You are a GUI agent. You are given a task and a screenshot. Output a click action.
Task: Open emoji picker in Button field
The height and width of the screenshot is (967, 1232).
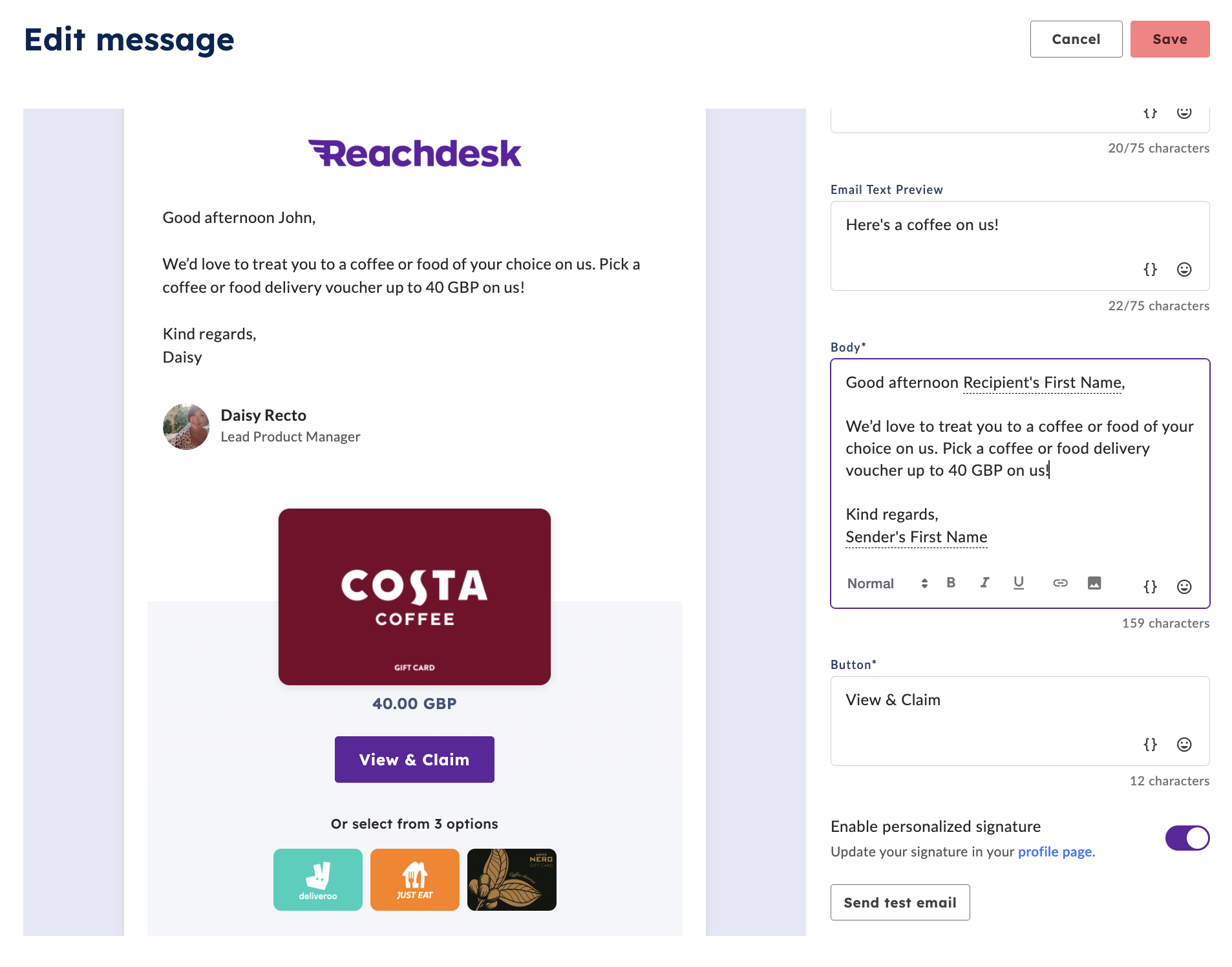1184,744
